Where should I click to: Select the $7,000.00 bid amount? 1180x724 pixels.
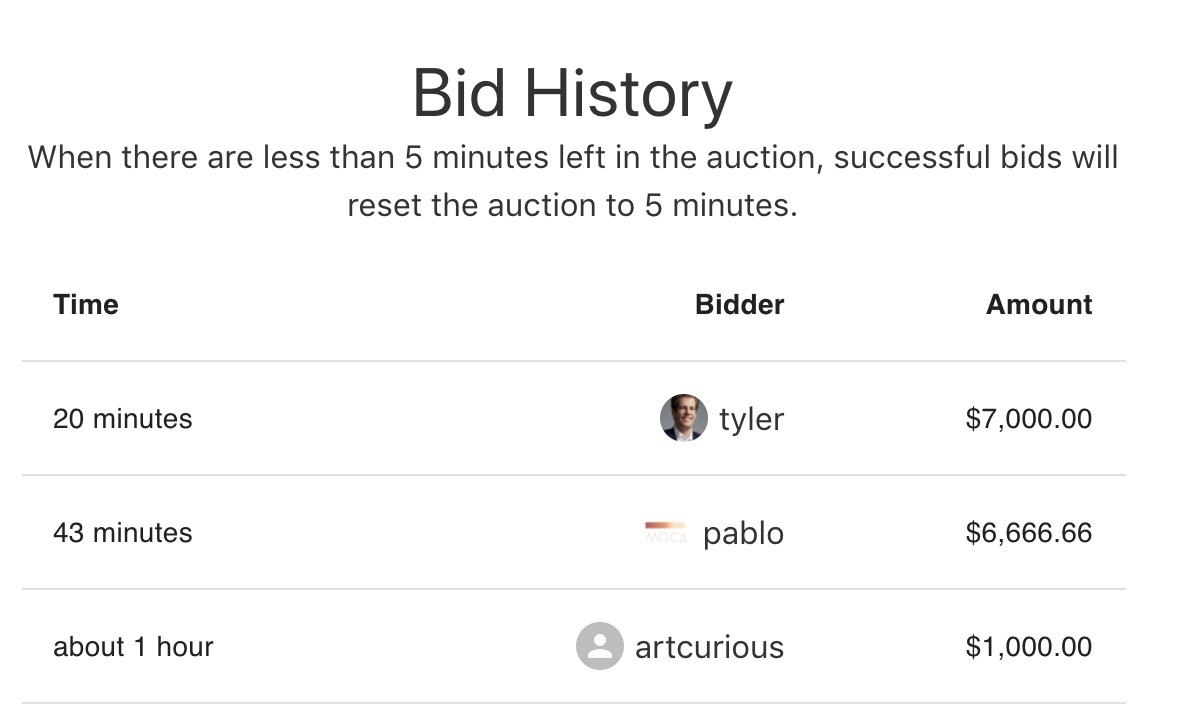coord(1028,418)
